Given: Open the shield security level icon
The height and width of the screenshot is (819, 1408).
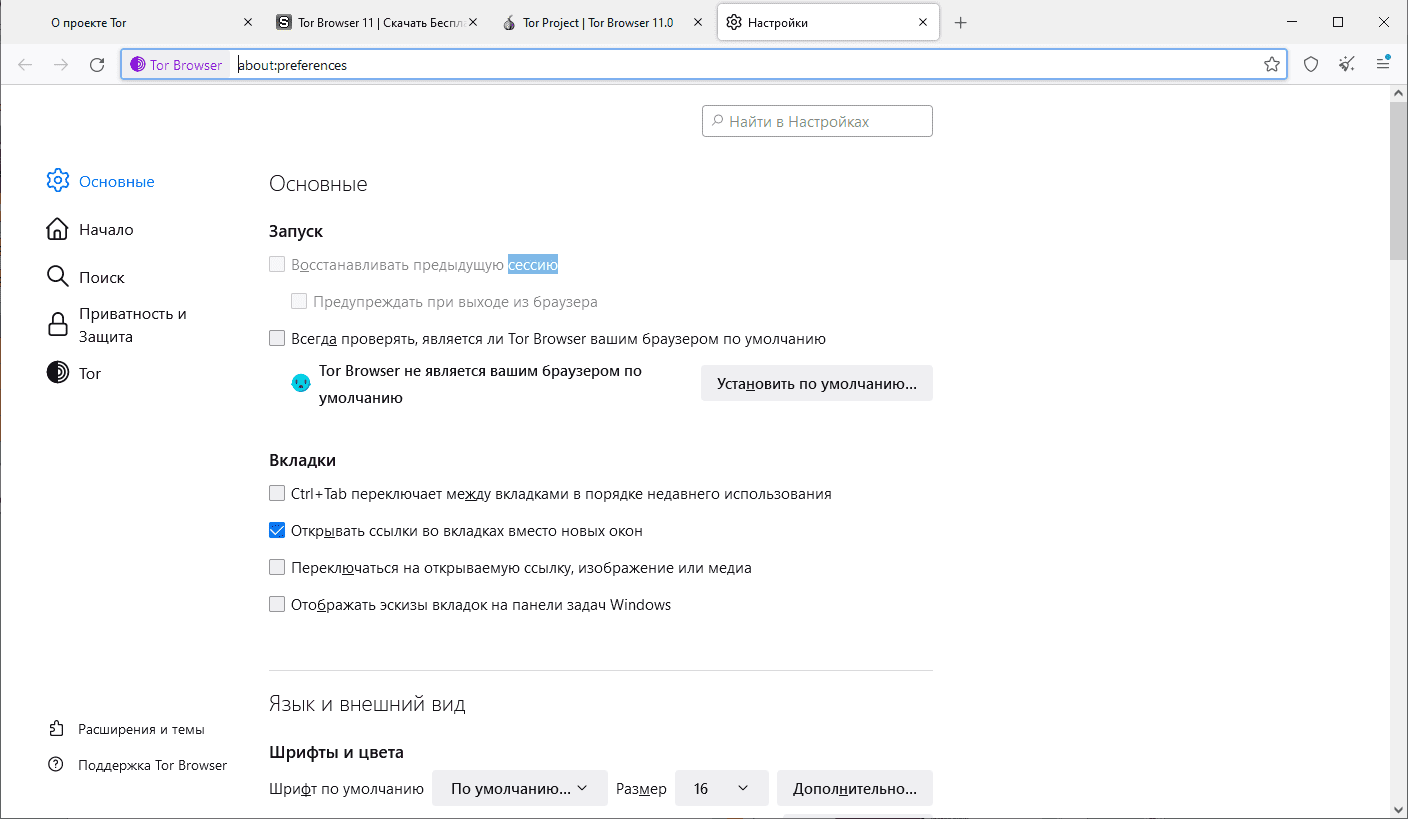Looking at the screenshot, I should pos(1311,65).
